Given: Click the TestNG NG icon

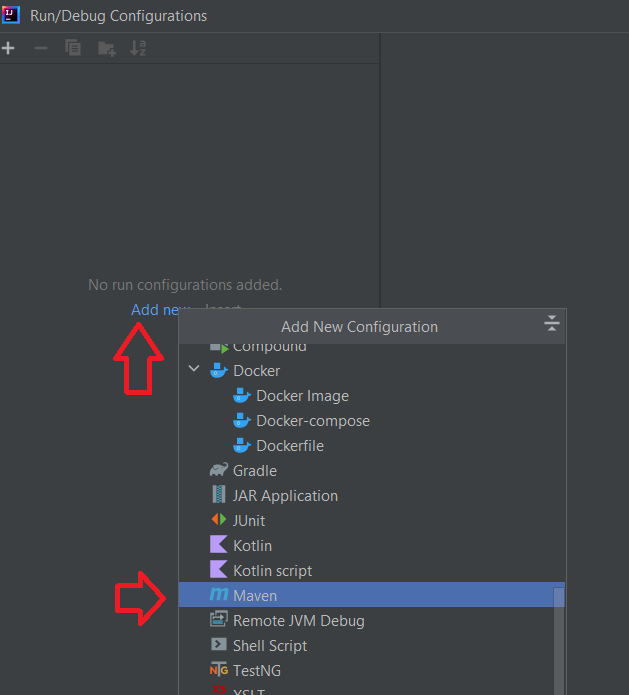Looking at the screenshot, I should 219,669.
